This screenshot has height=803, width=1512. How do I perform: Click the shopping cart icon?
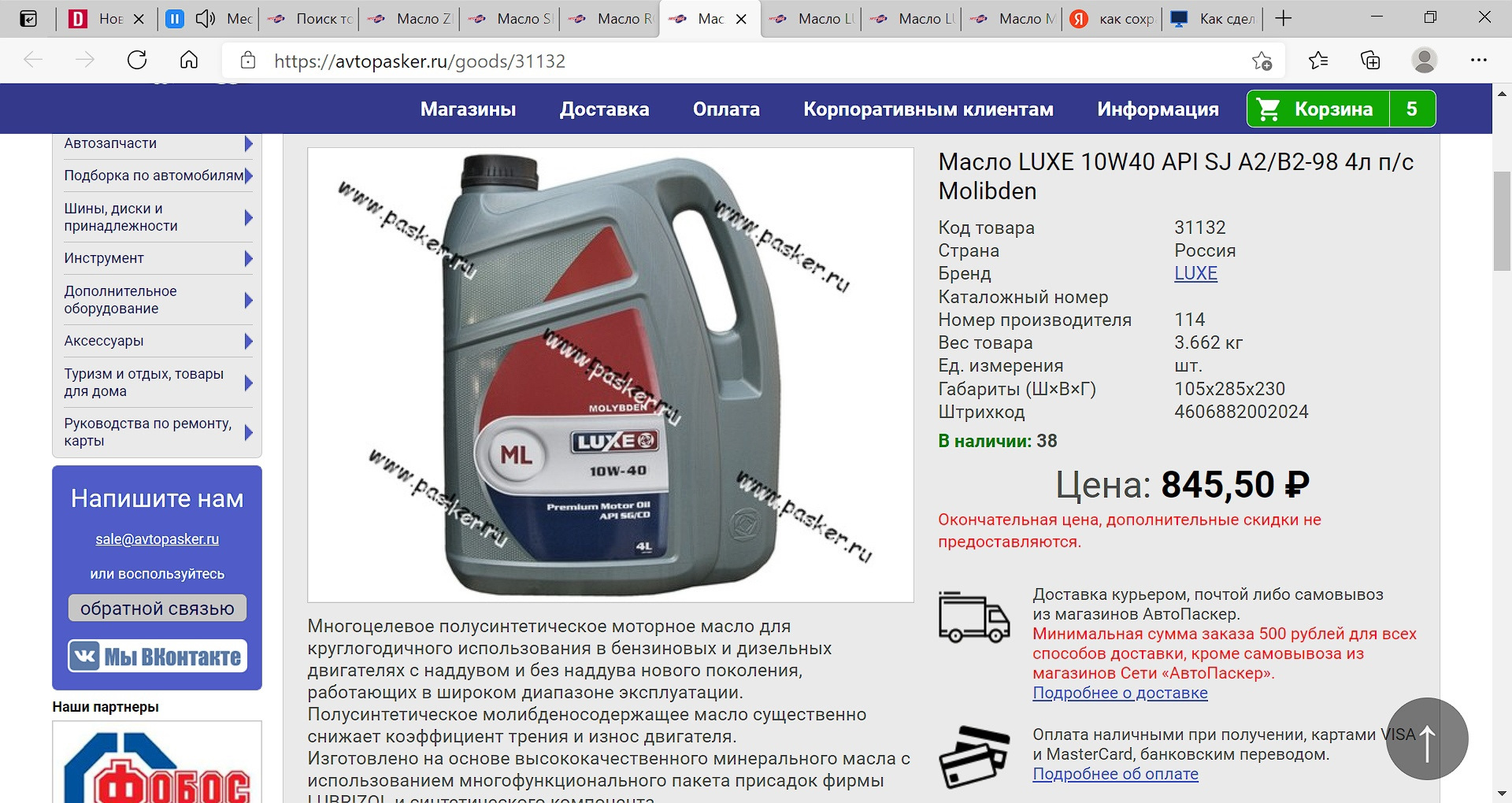pyautogui.click(x=1269, y=109)
